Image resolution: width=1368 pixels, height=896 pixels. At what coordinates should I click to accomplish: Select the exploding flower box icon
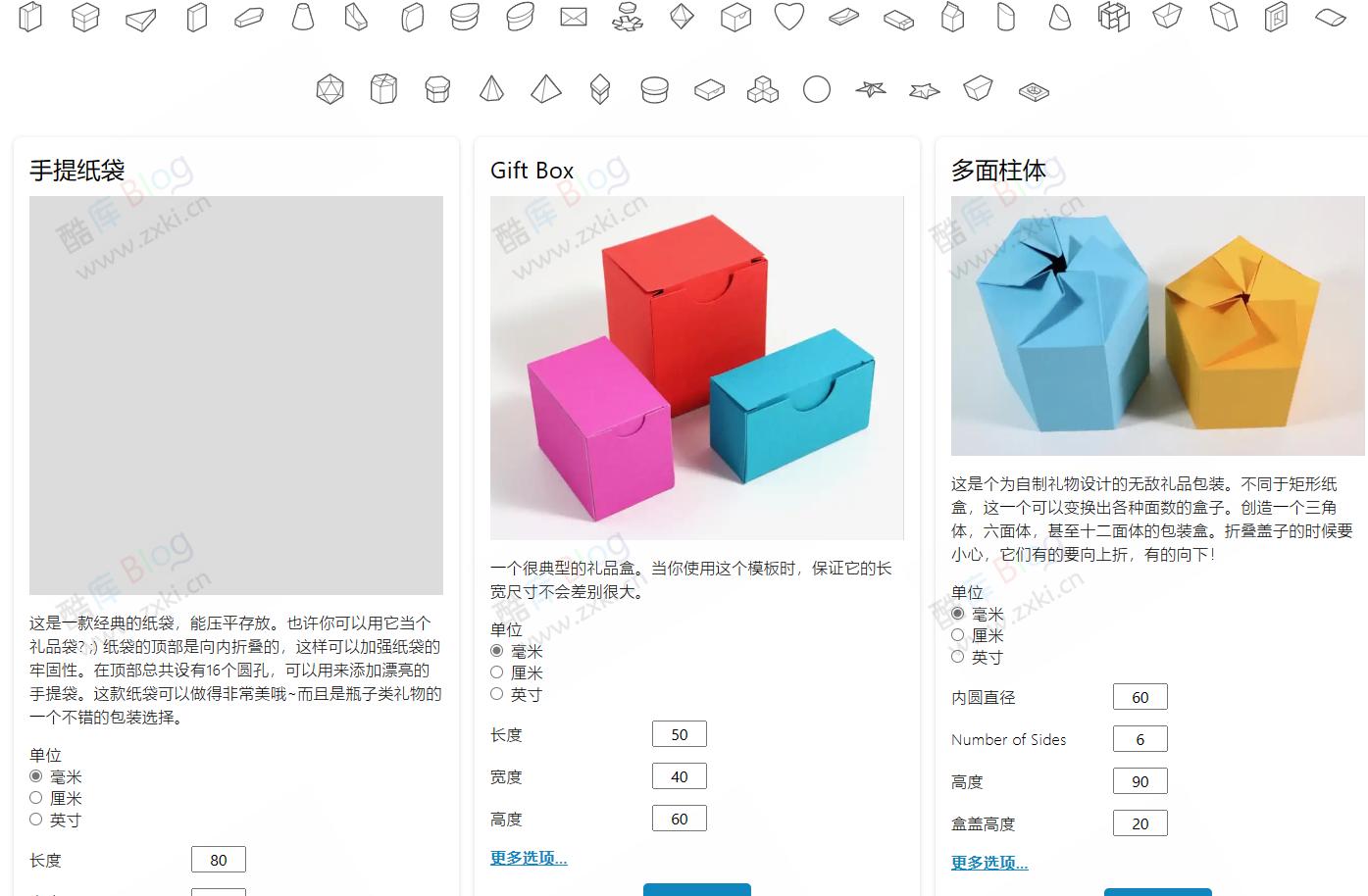[628, 17]
